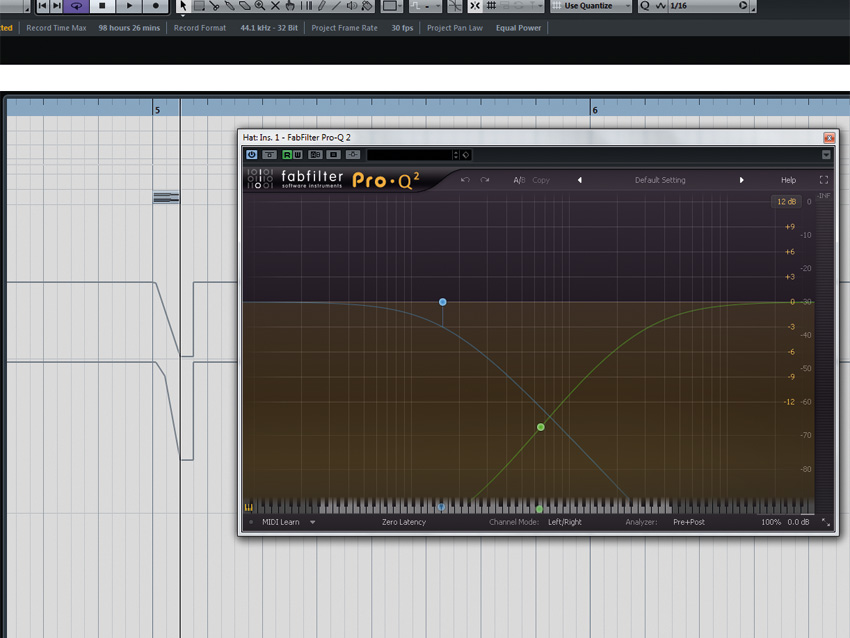Select the Glue tool

(x=230, y=6)
